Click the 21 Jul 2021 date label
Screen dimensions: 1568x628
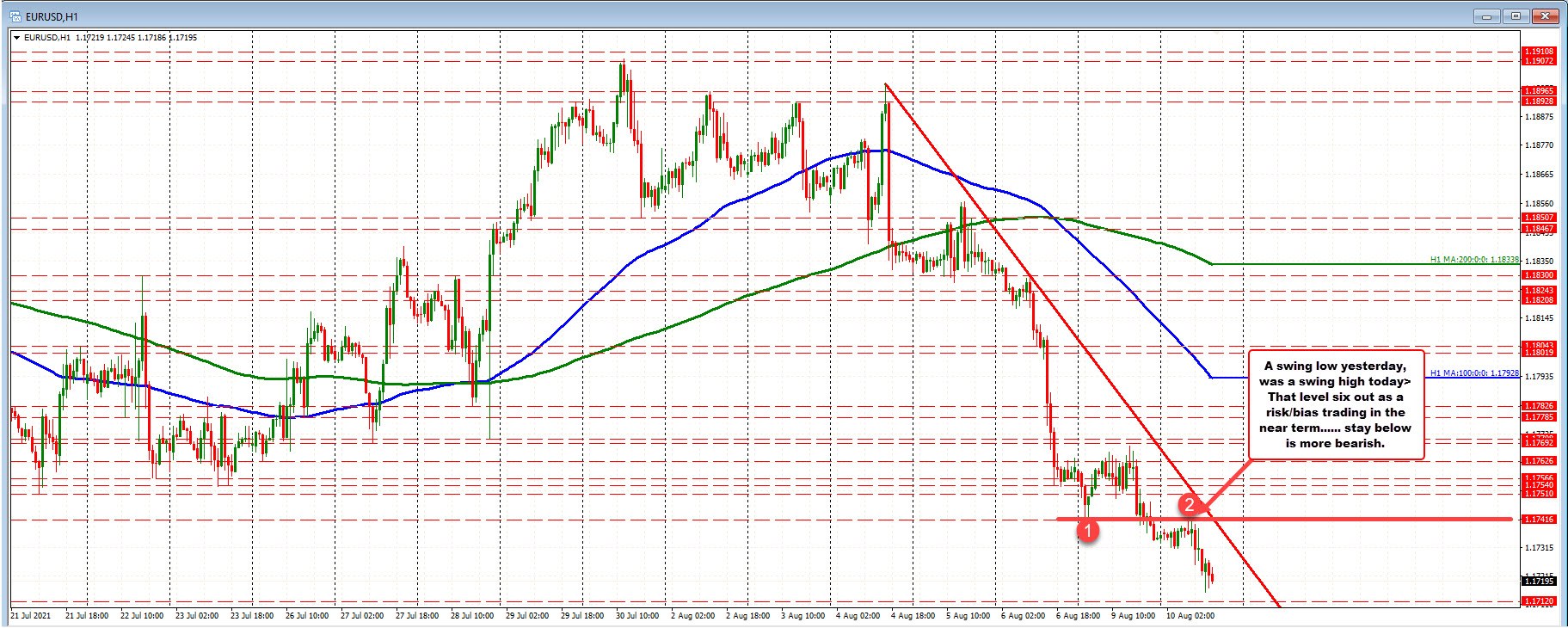pyautogui.click(x=31, y=616)
